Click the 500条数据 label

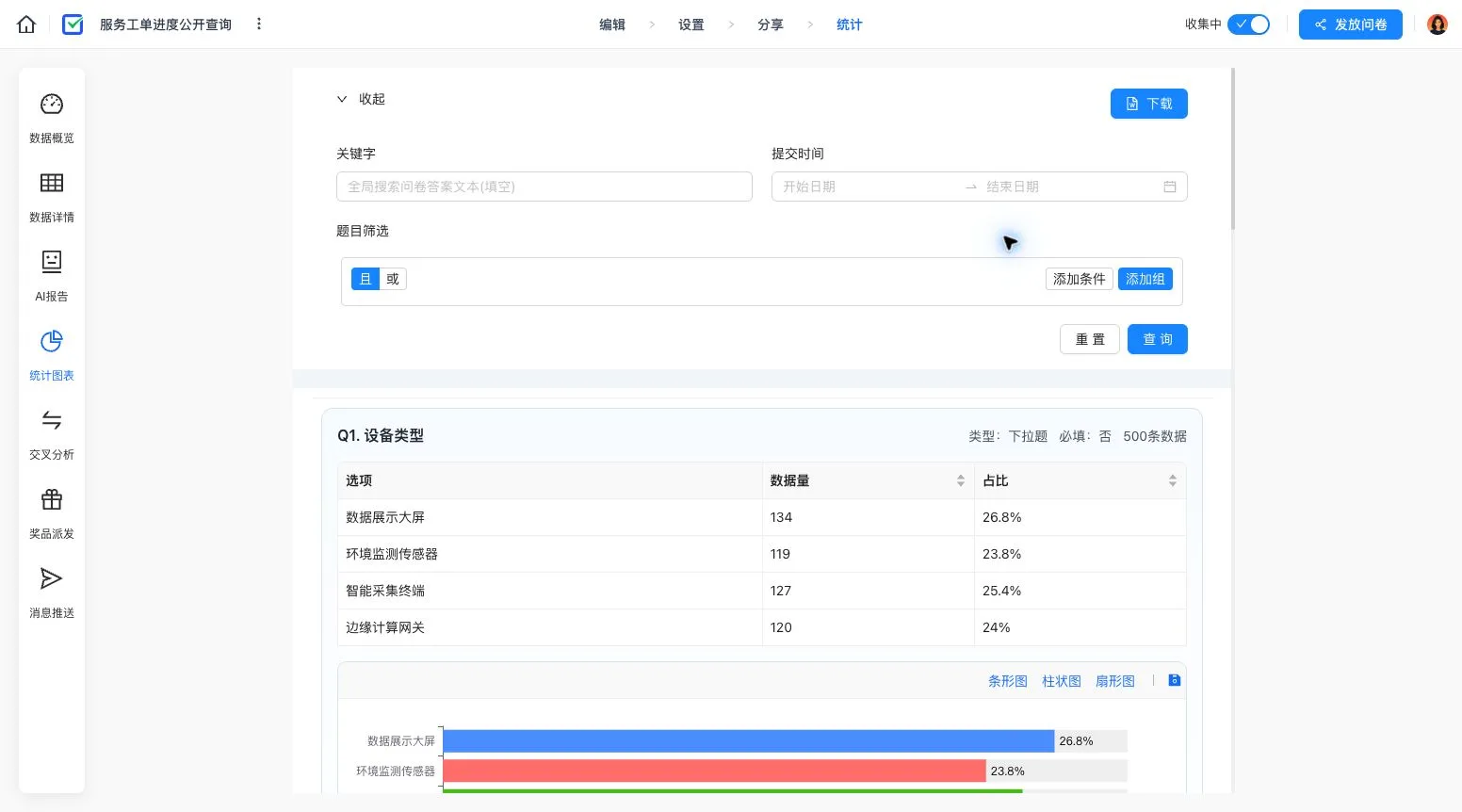pos(1155,436)
